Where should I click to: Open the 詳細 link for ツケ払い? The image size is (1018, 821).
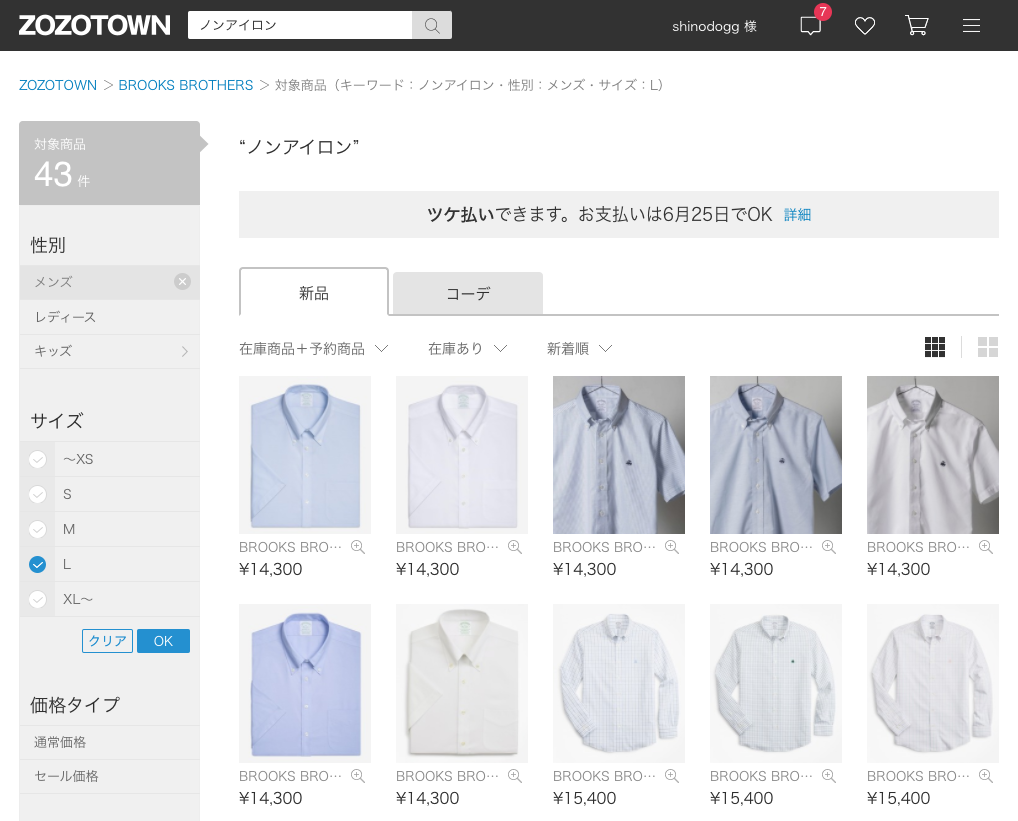pyautogui.click(x=797, y=215)
